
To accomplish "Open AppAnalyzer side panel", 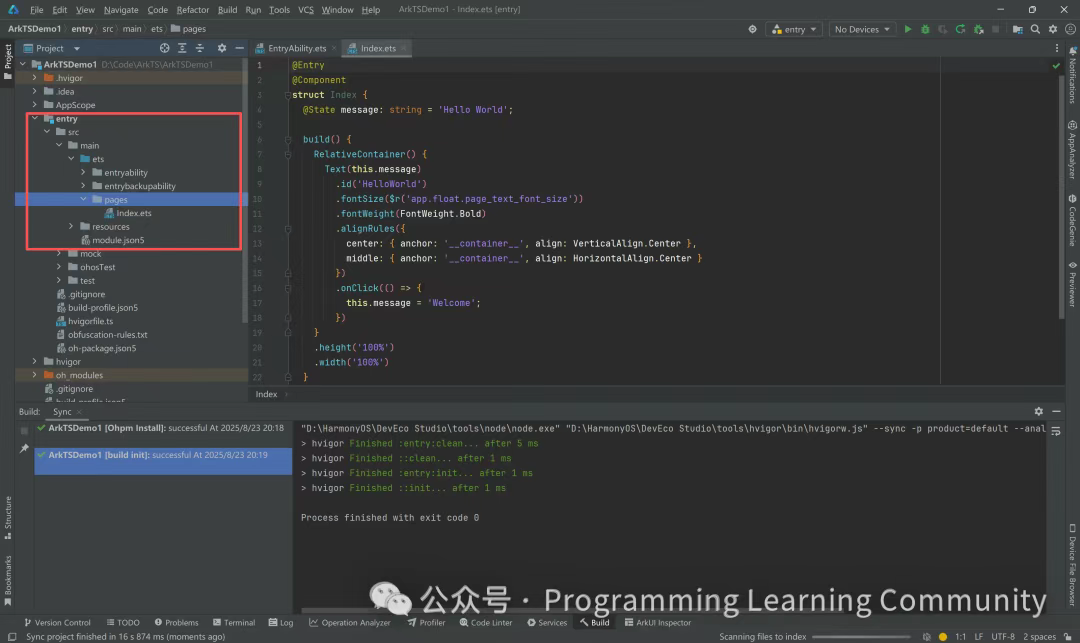I will tap(1072, 150).
